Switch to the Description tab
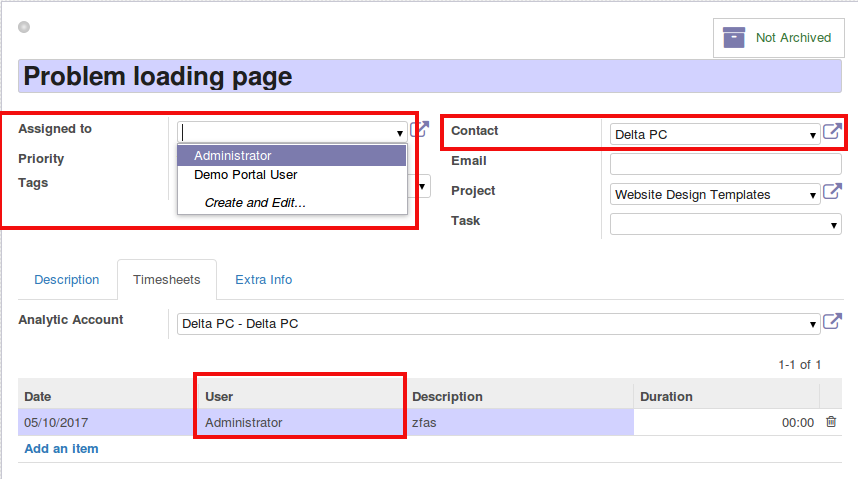This screenshot has width=858, height=479. tap(67, 280)
